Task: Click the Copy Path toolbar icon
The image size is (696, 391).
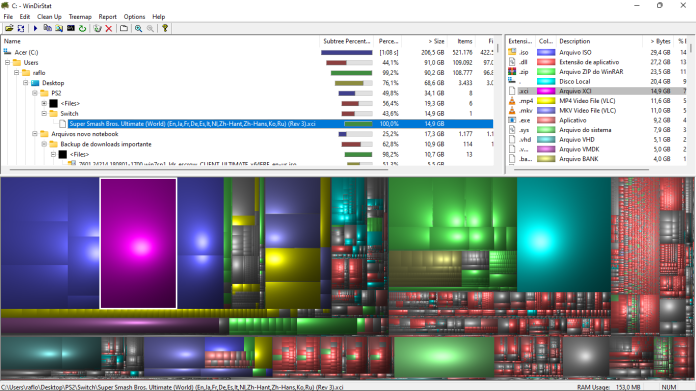Action: pos(47,28)
